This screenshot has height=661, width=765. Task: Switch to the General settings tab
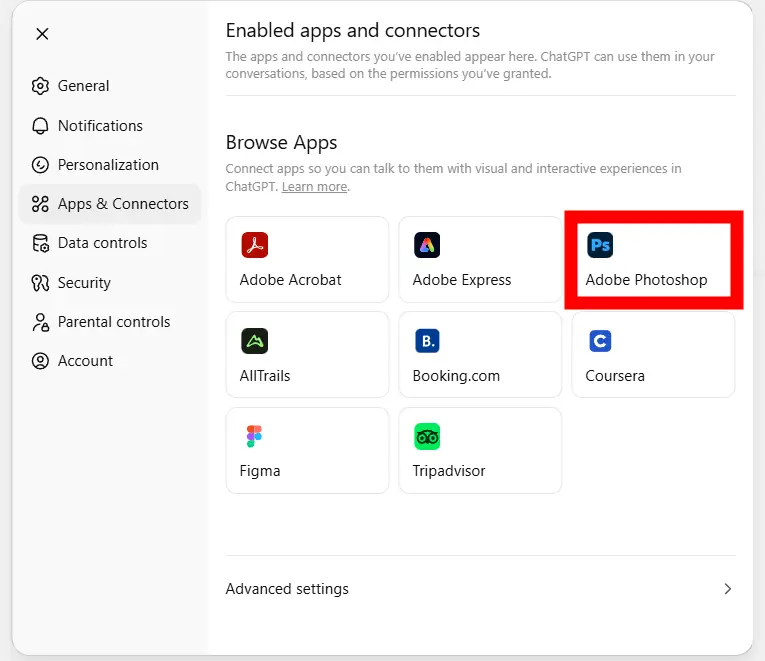click(x=83, y=86)
